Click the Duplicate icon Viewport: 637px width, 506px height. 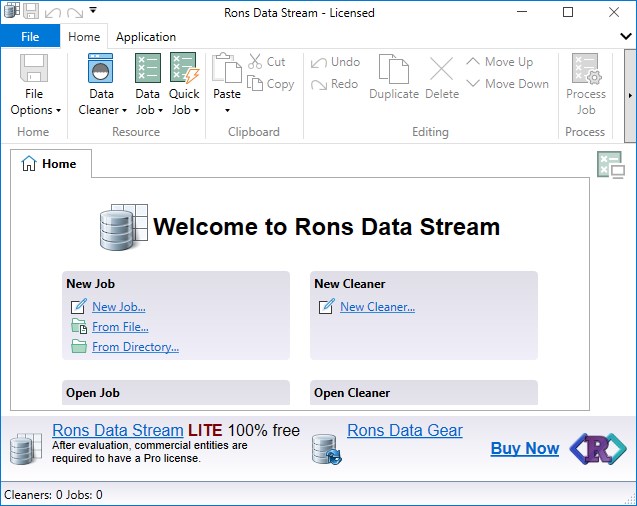[x=393, y=69]
